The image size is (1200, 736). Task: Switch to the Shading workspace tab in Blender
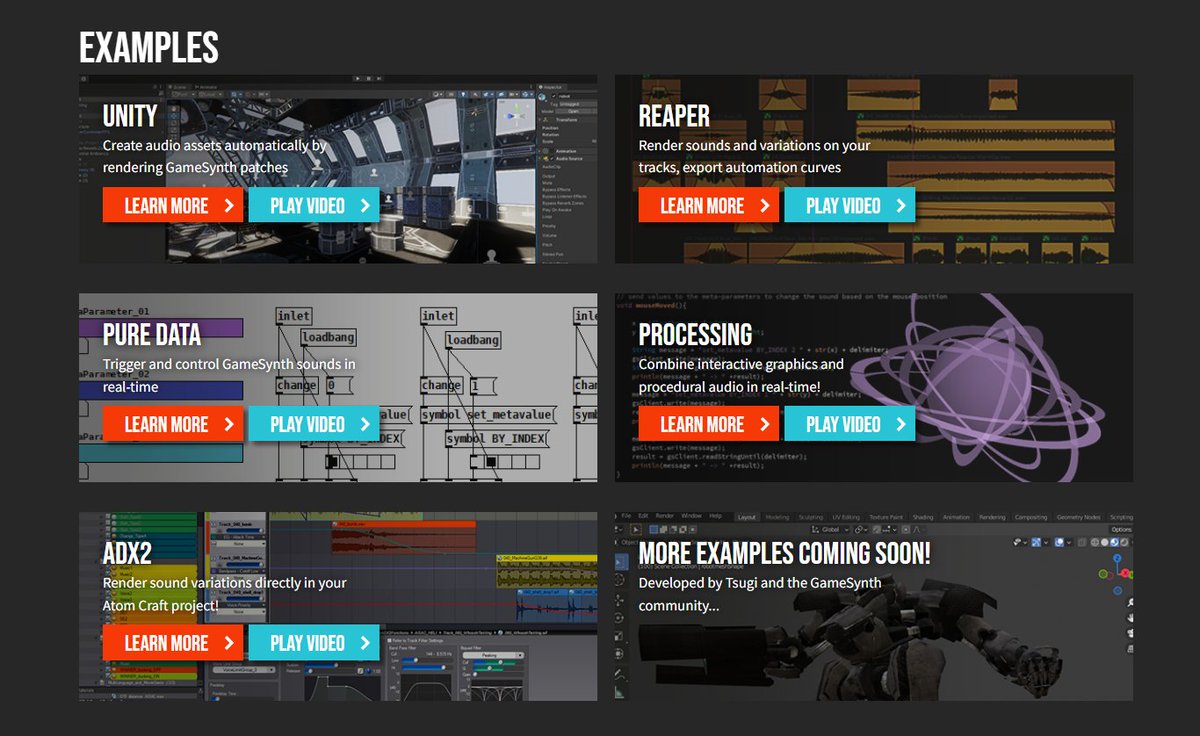pos(924,516)
